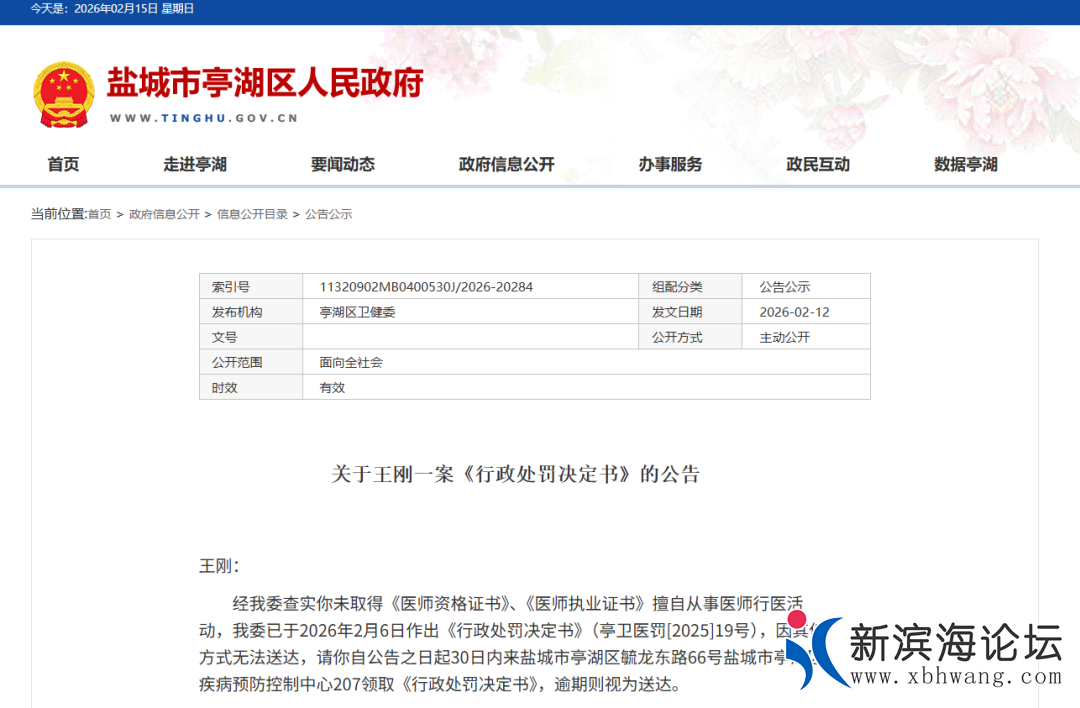Open the 办事服务 menu
The width and height of the screenshot is (1080, 708).
[670, 164]
